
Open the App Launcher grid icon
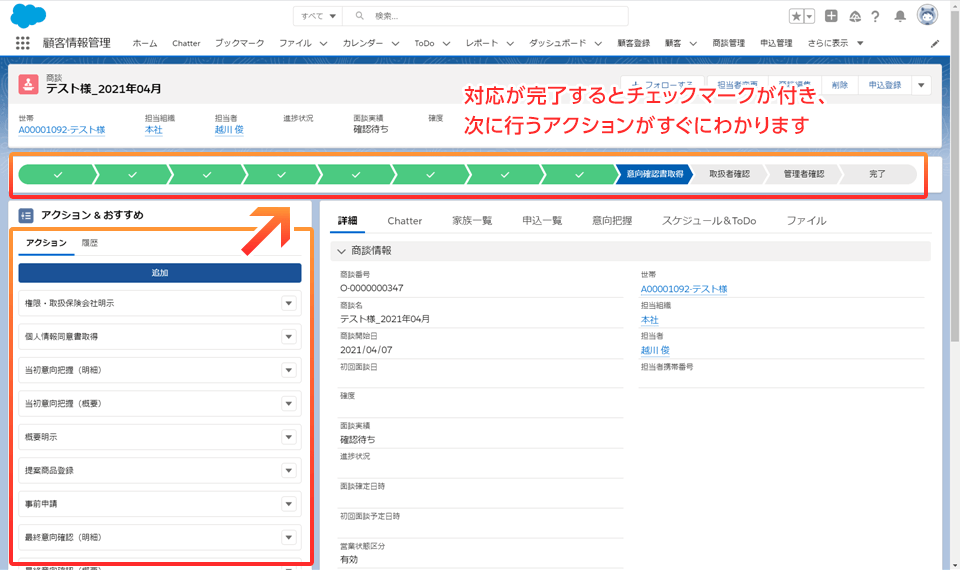pos(22,43)
